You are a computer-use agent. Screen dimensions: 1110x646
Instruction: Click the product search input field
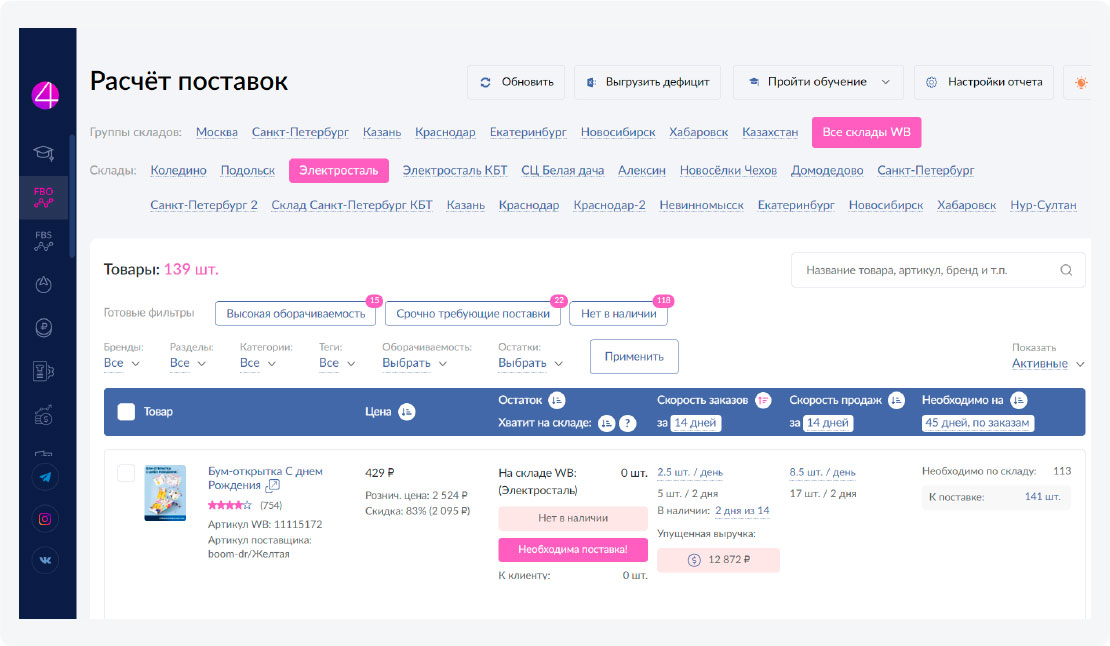925,270
